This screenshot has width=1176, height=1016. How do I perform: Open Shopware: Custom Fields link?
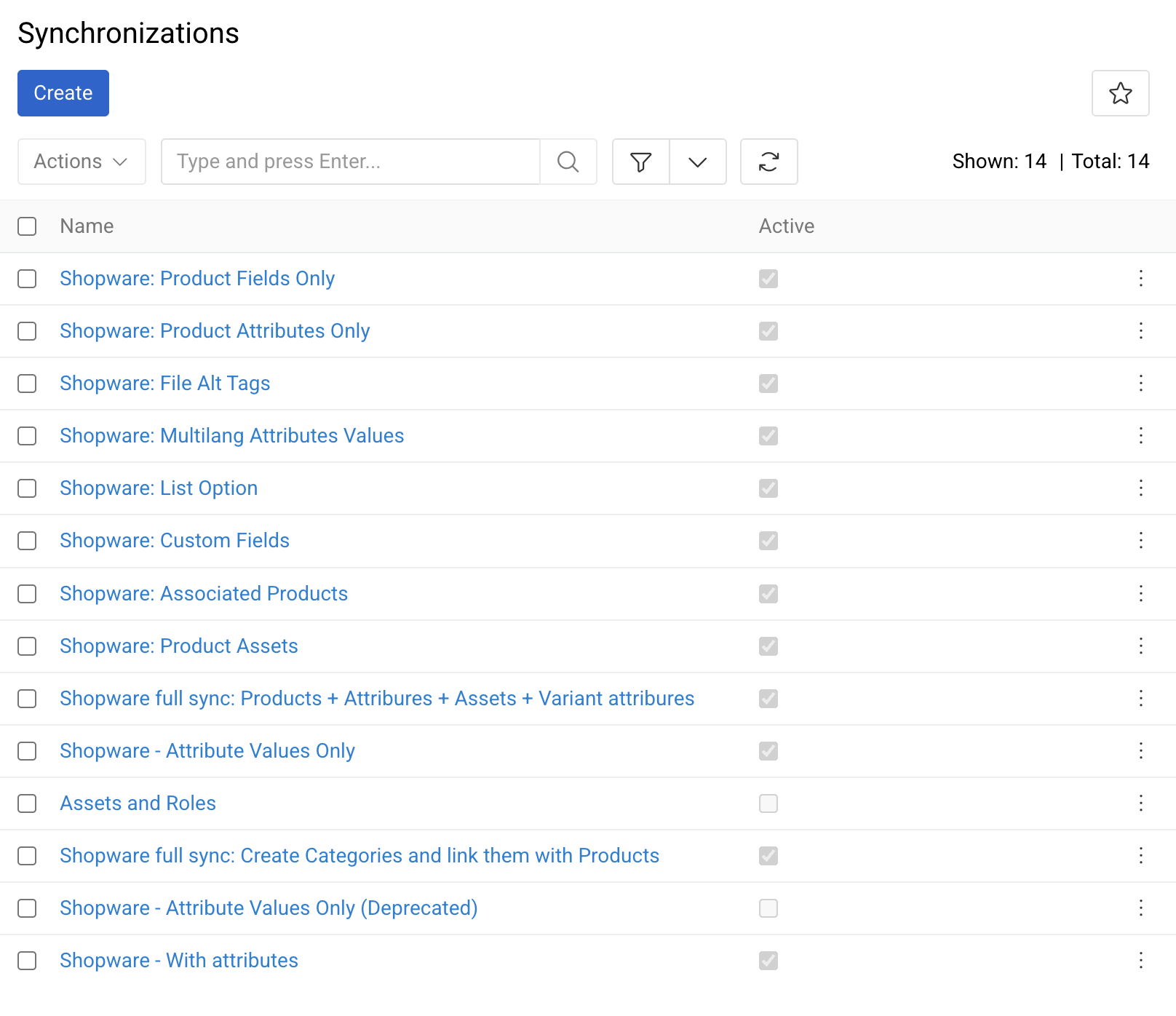click(175, 541)
